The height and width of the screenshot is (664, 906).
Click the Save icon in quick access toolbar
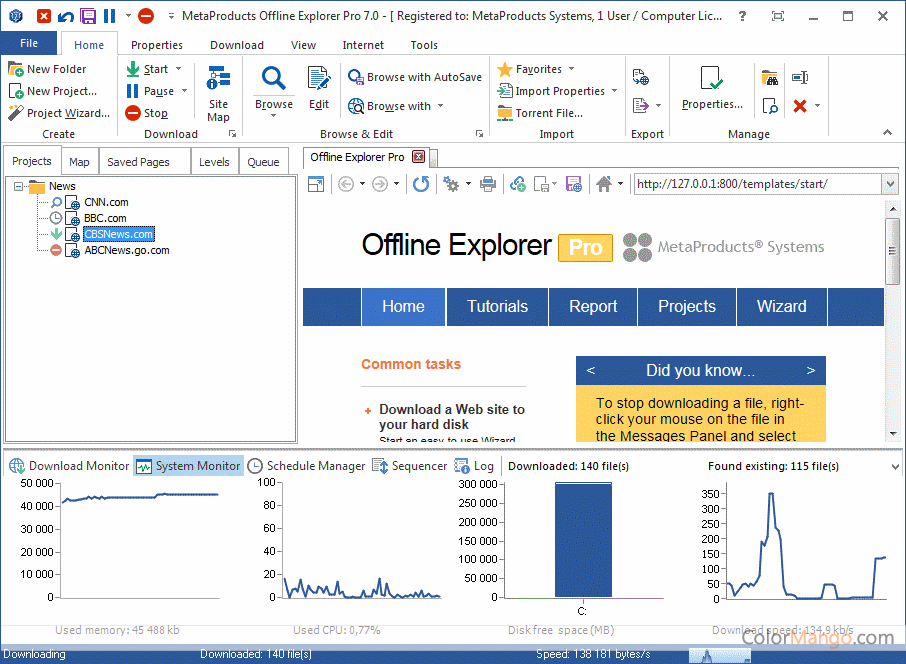coord(88,16)
